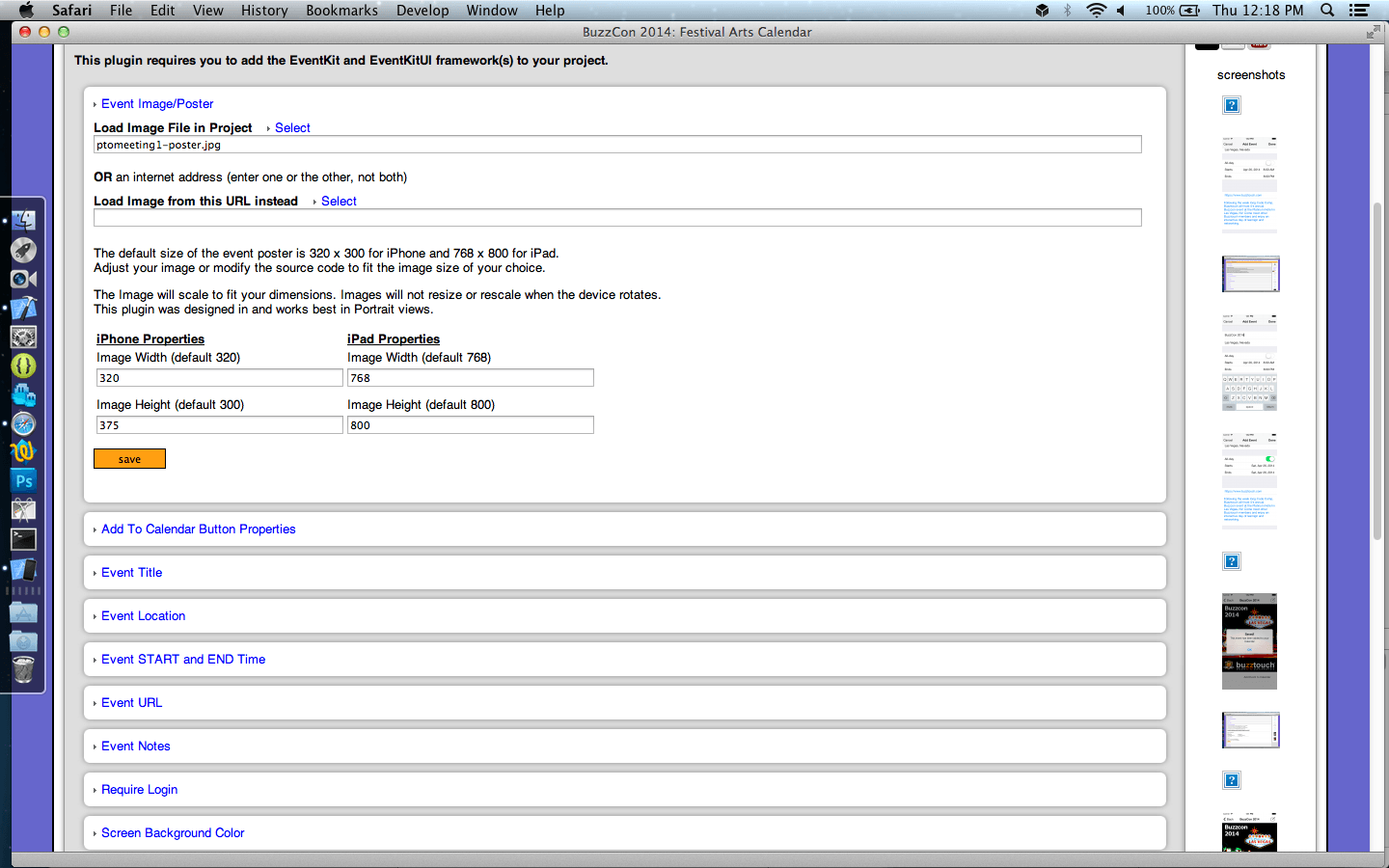Viewport: 1389px width, 868px height.
Task: Open the iOS Simulator icon in the Dock
Action: 23,569
